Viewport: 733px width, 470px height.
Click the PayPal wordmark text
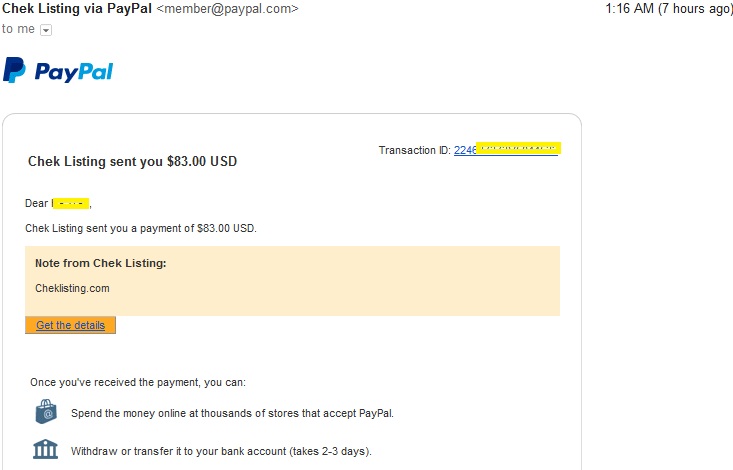(74, 71)
